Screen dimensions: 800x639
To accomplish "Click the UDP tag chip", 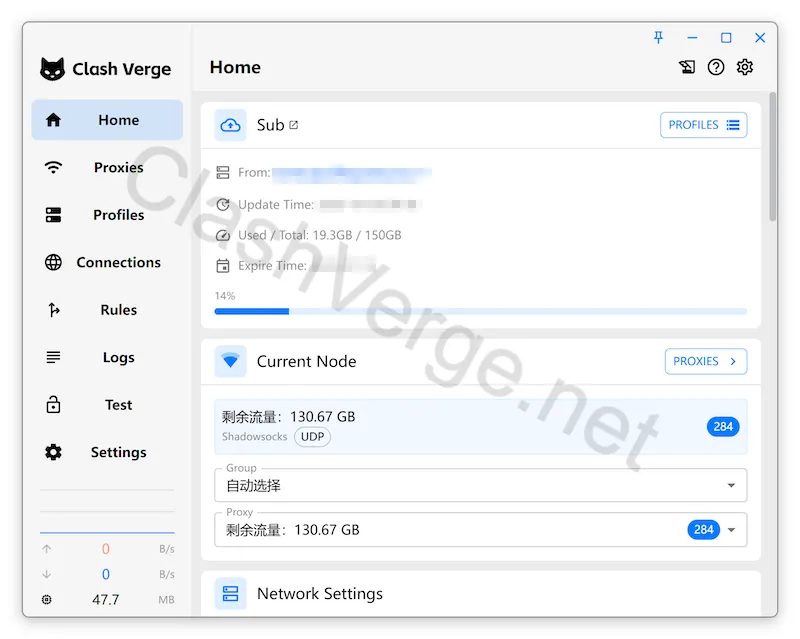I will pos(312,437).
